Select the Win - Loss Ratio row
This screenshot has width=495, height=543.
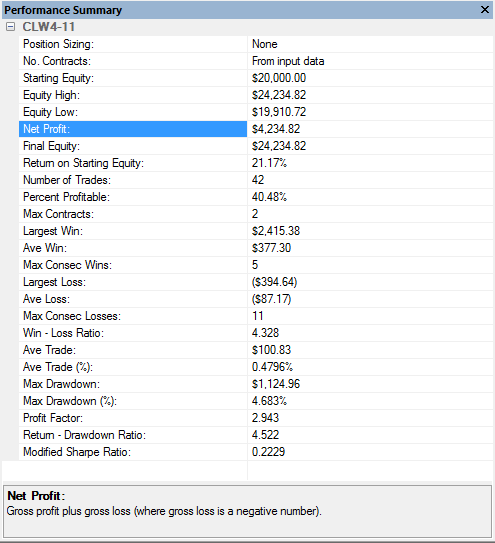pyautogui.click(x=256, y=333)
